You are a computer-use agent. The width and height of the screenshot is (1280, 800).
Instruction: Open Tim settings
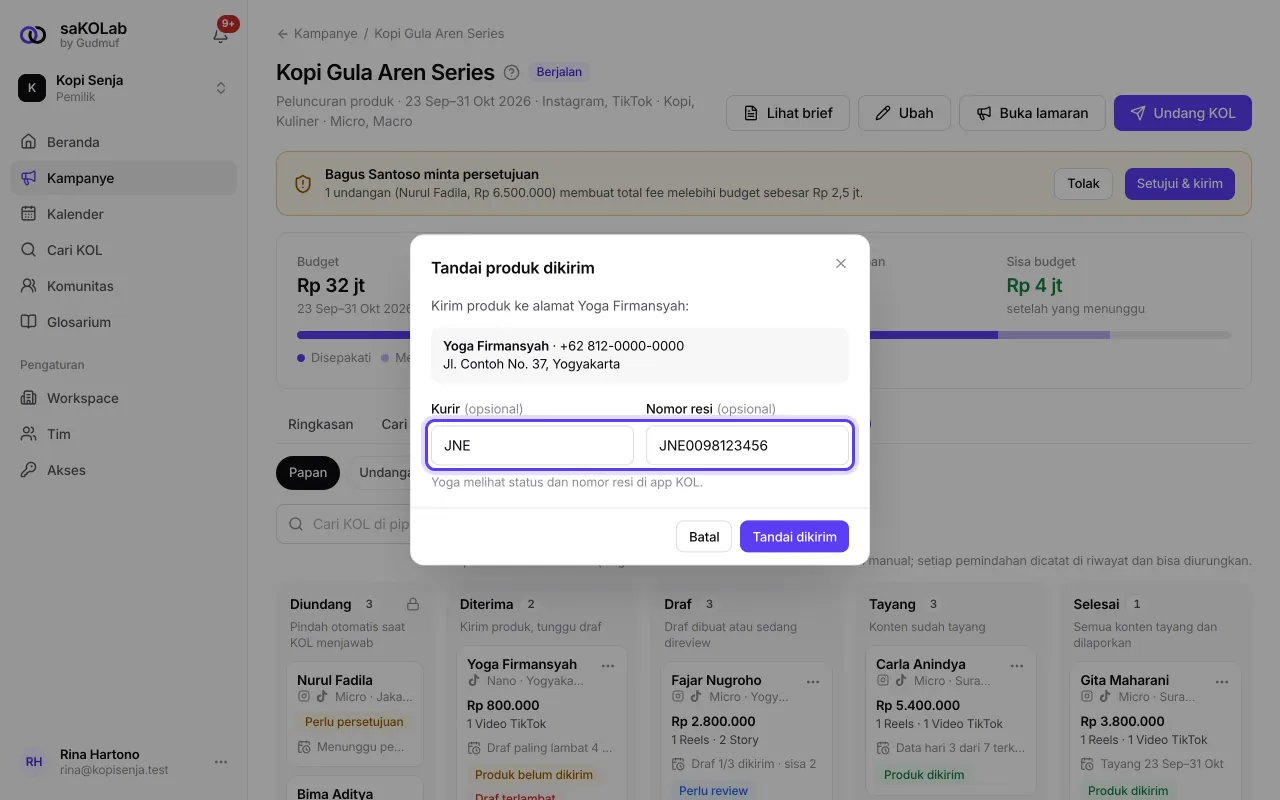point(124,434)
